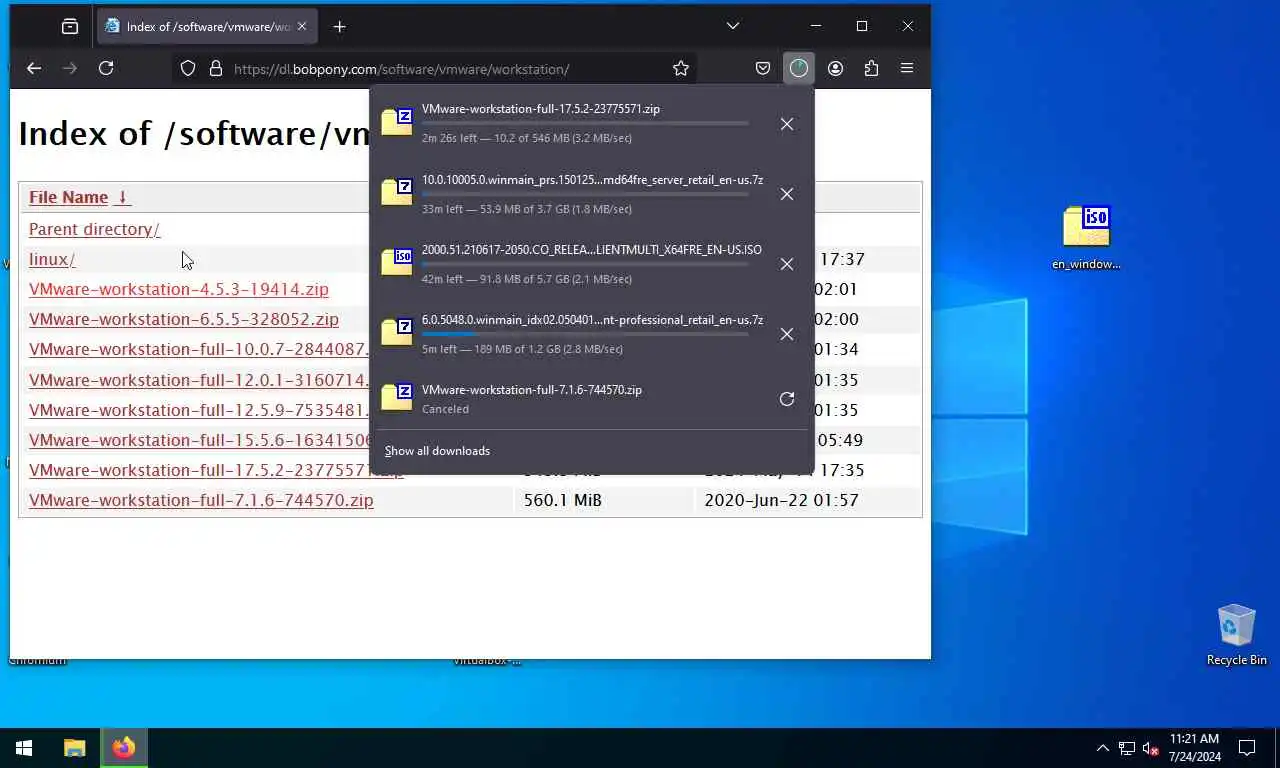Click the canceled 7.1.6 zip file icon
Viewport: 1280px width, 768px height.
point(397,397)
